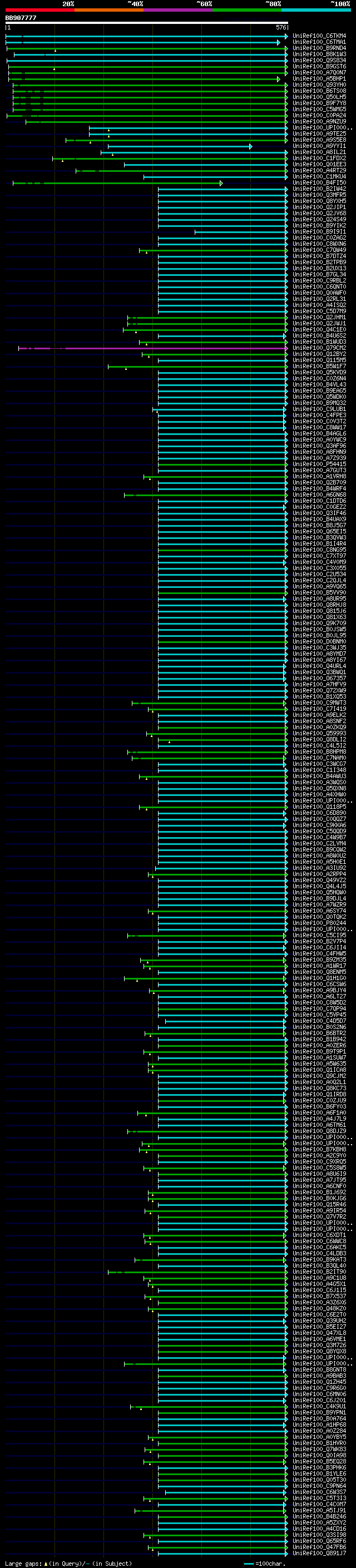Select the UniRef100_B2IT90 row label

coord(319,1272)
